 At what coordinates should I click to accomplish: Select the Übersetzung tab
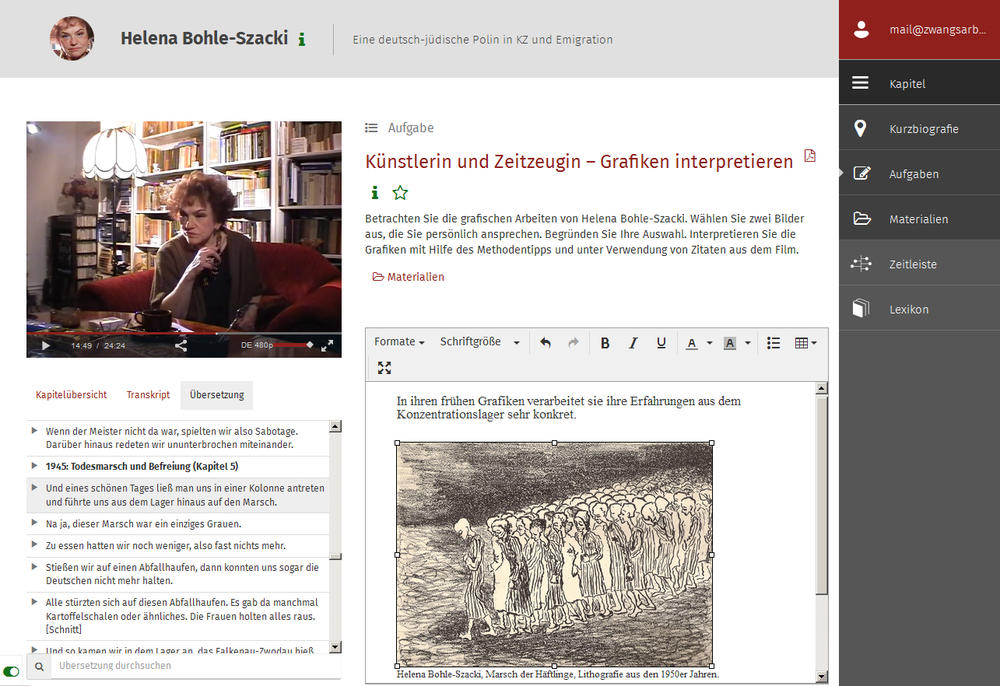(217, 395)
